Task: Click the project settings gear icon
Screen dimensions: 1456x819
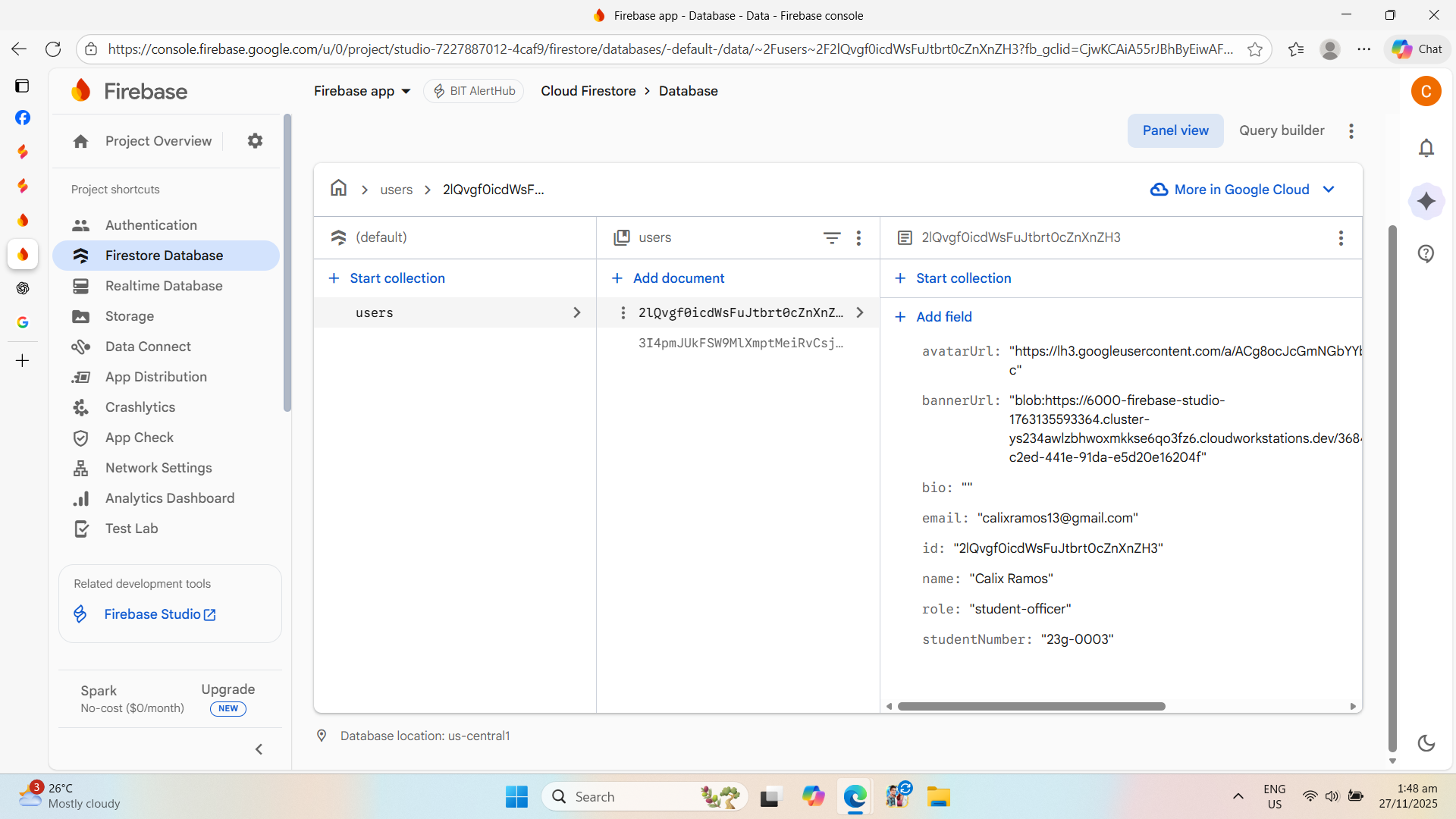Action: 255,141
